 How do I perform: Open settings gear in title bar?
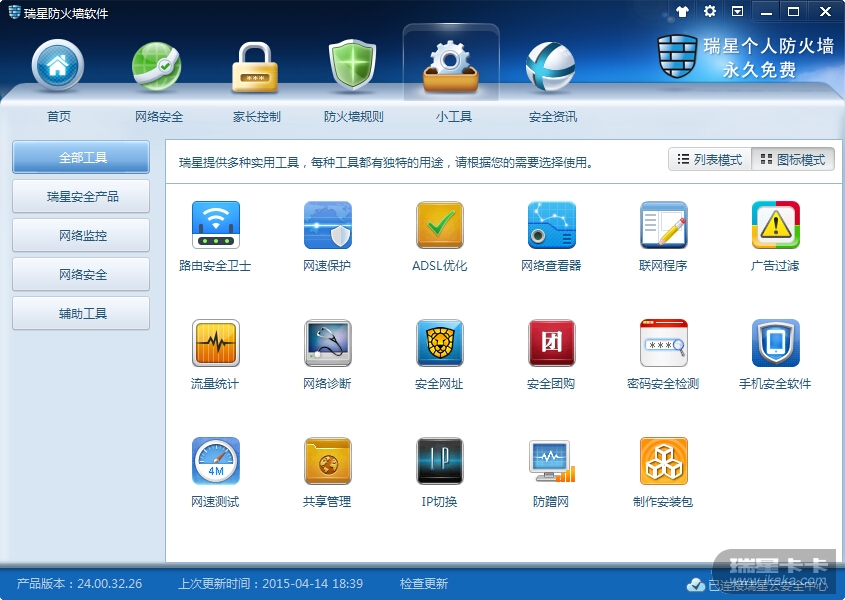tap(710, 11)
